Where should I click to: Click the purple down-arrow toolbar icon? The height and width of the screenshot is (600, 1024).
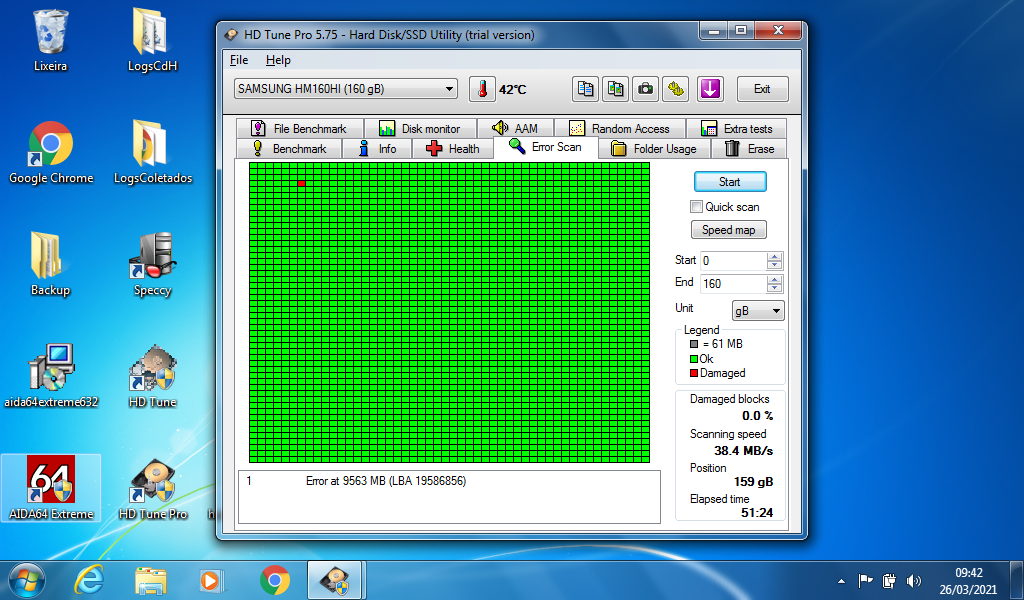point(710,89)
